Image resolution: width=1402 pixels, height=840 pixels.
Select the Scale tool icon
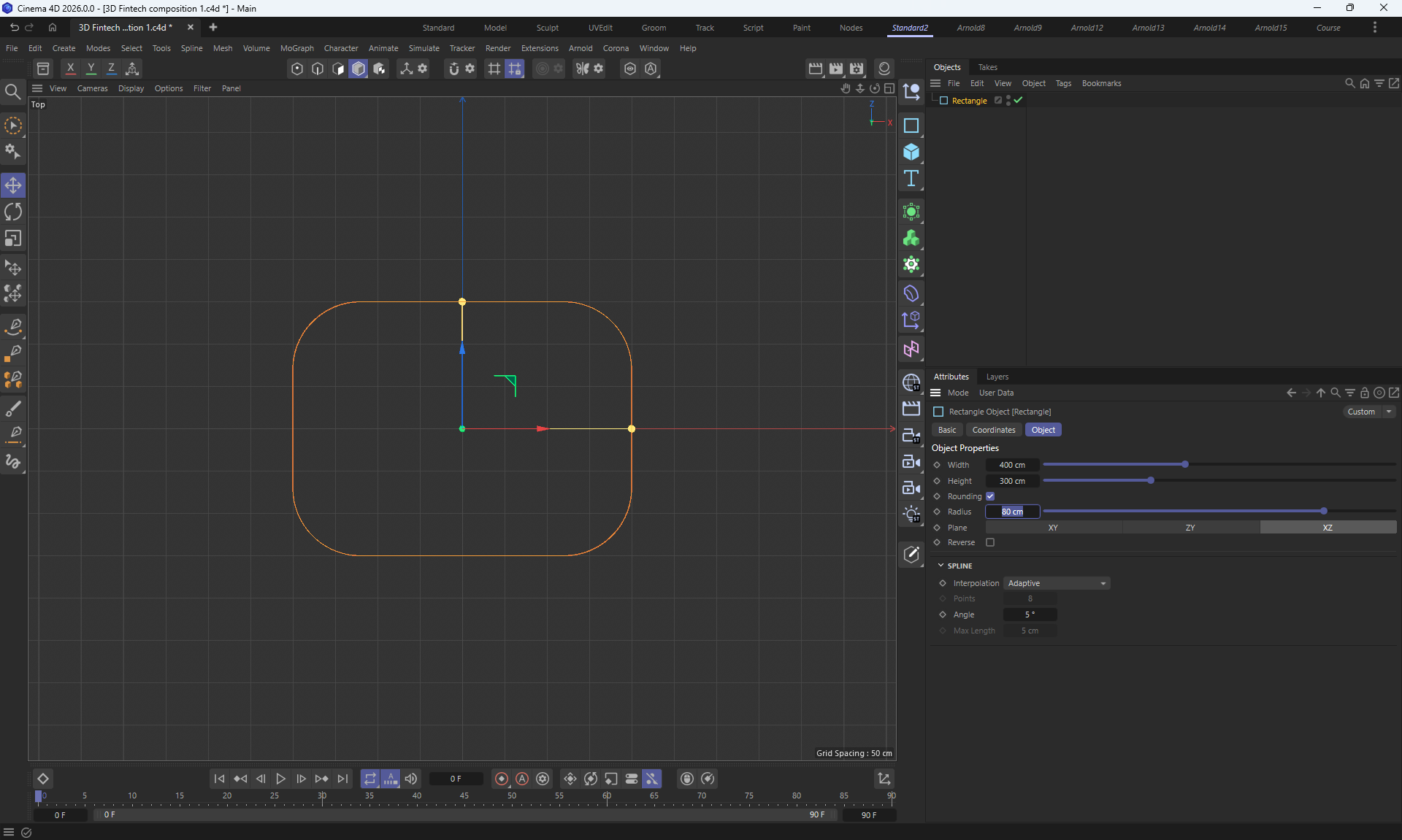tap(13, 239)
